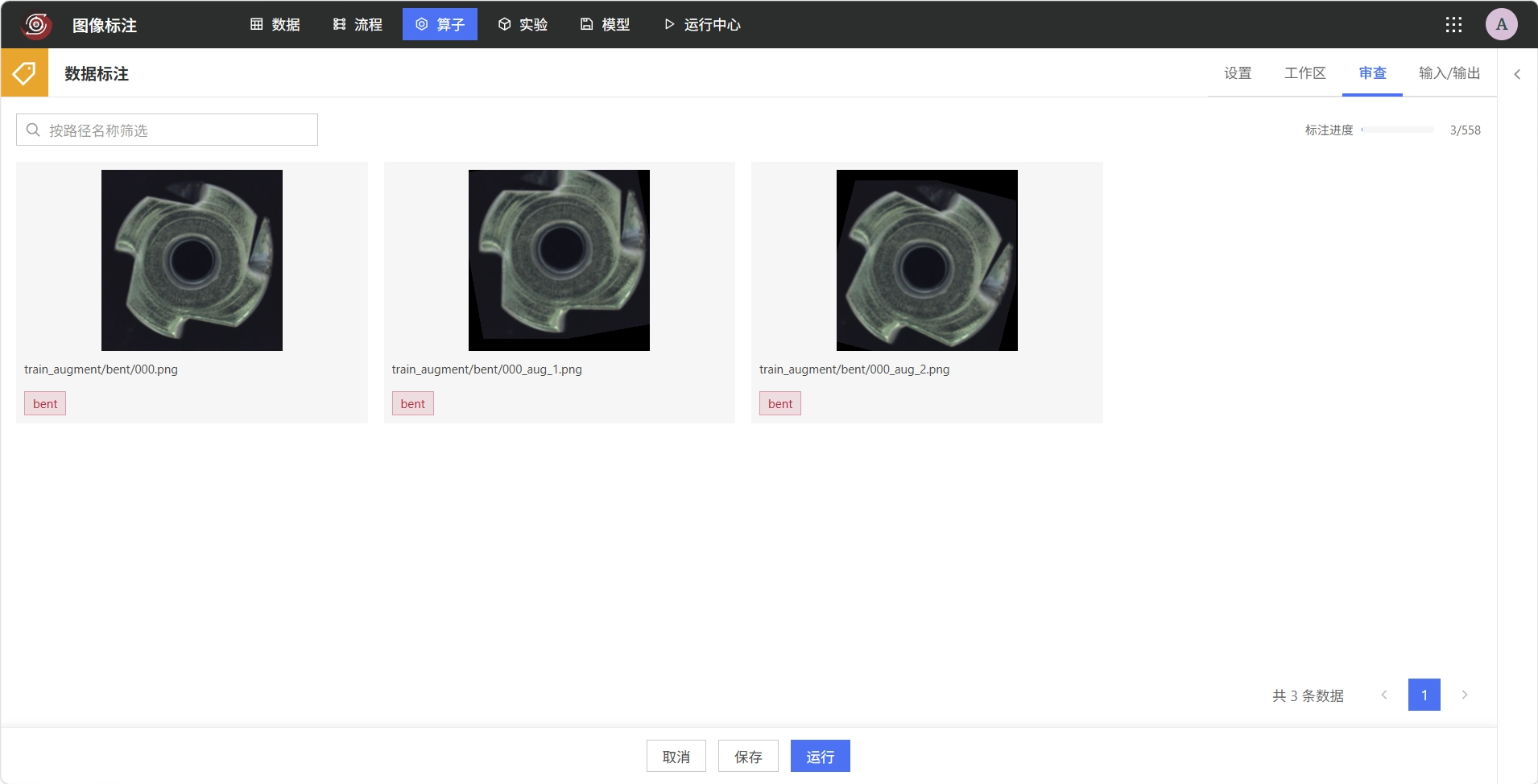Select pagination page 1

coord(1424,695)
